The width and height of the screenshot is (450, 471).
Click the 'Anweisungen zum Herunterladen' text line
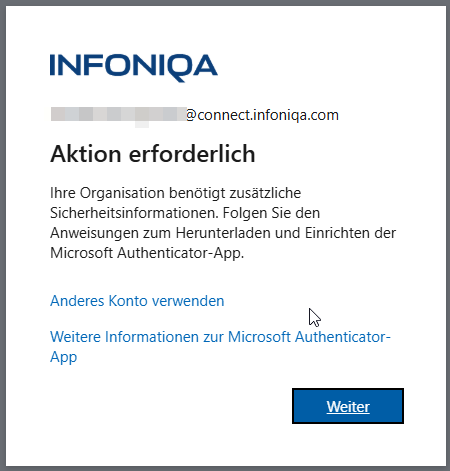pyautogui.click(x=160, y=233)
